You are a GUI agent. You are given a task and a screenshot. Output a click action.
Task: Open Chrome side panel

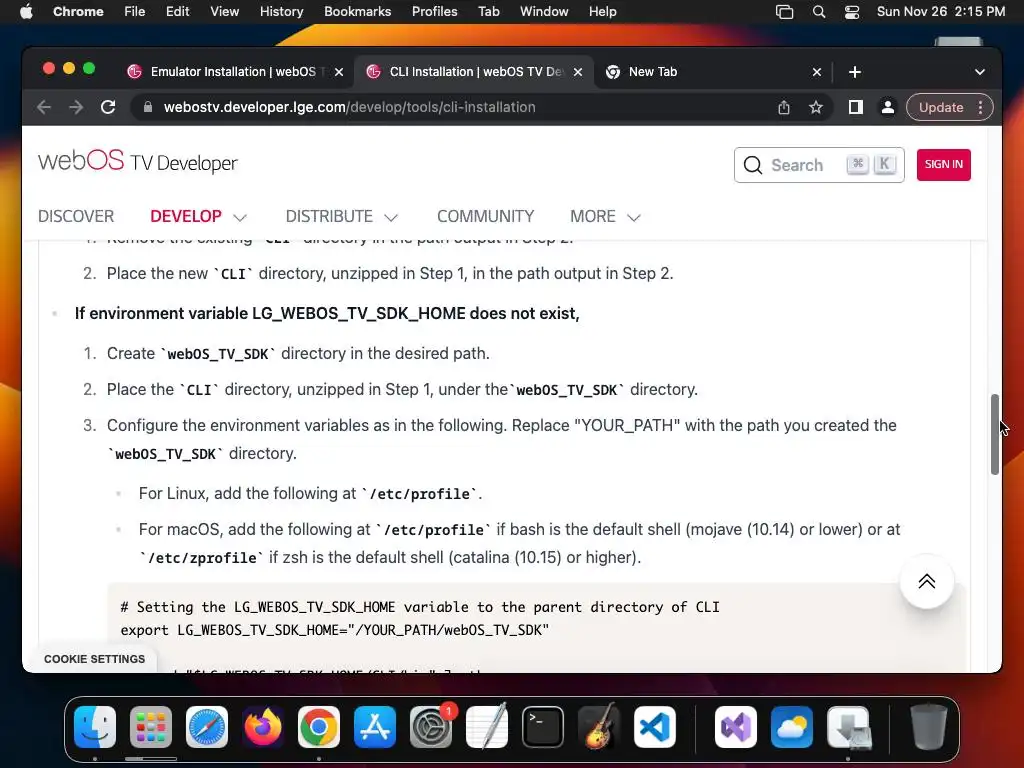pos(856,107)
